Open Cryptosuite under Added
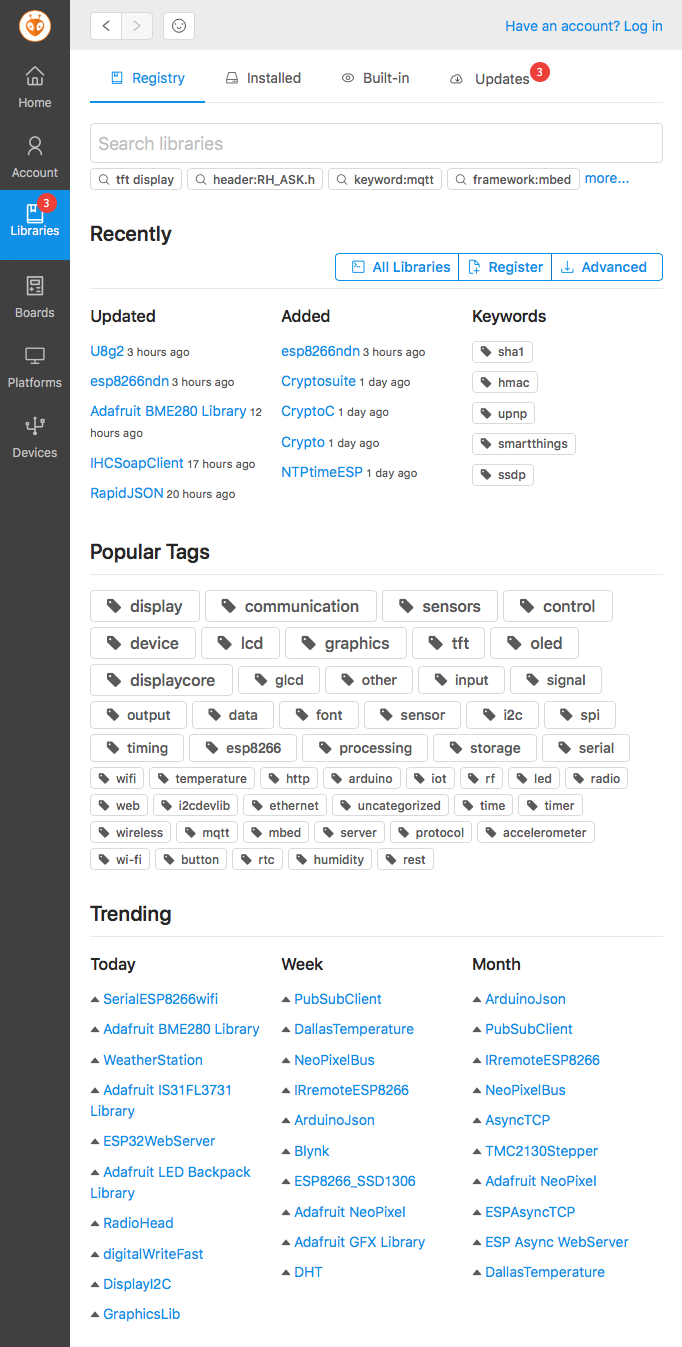 point(318,381)
